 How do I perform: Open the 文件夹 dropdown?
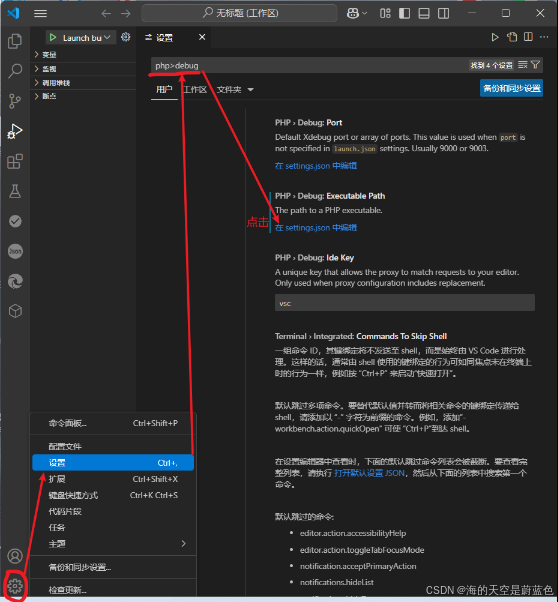(x=235, y=89)
